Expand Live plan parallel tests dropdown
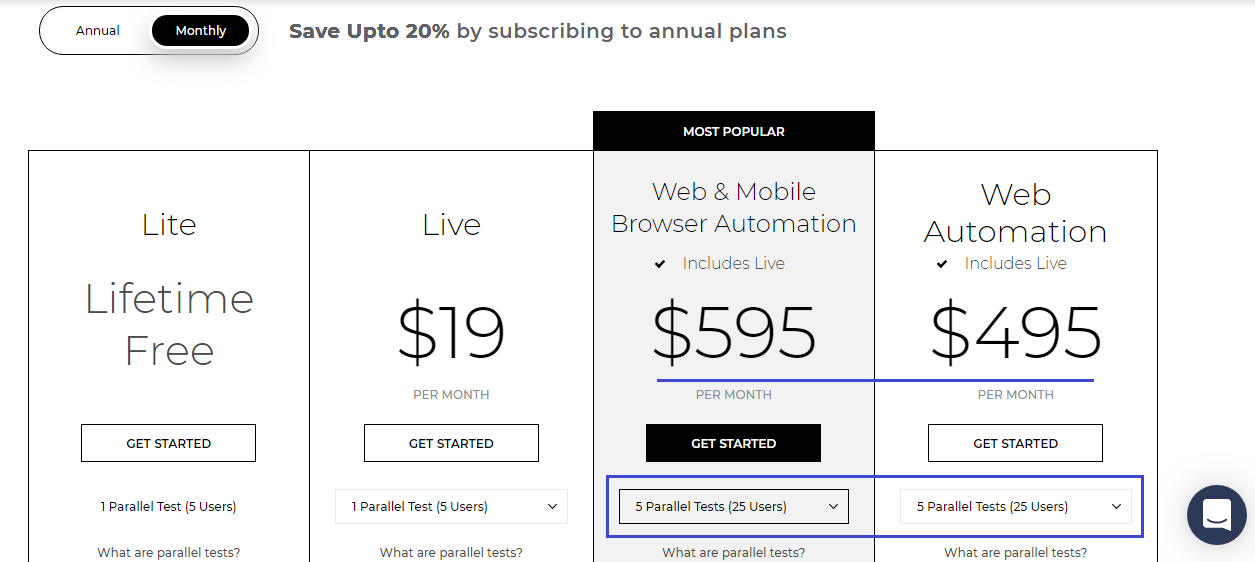This screenshot has width=1255, height=562. pos(451,507)
